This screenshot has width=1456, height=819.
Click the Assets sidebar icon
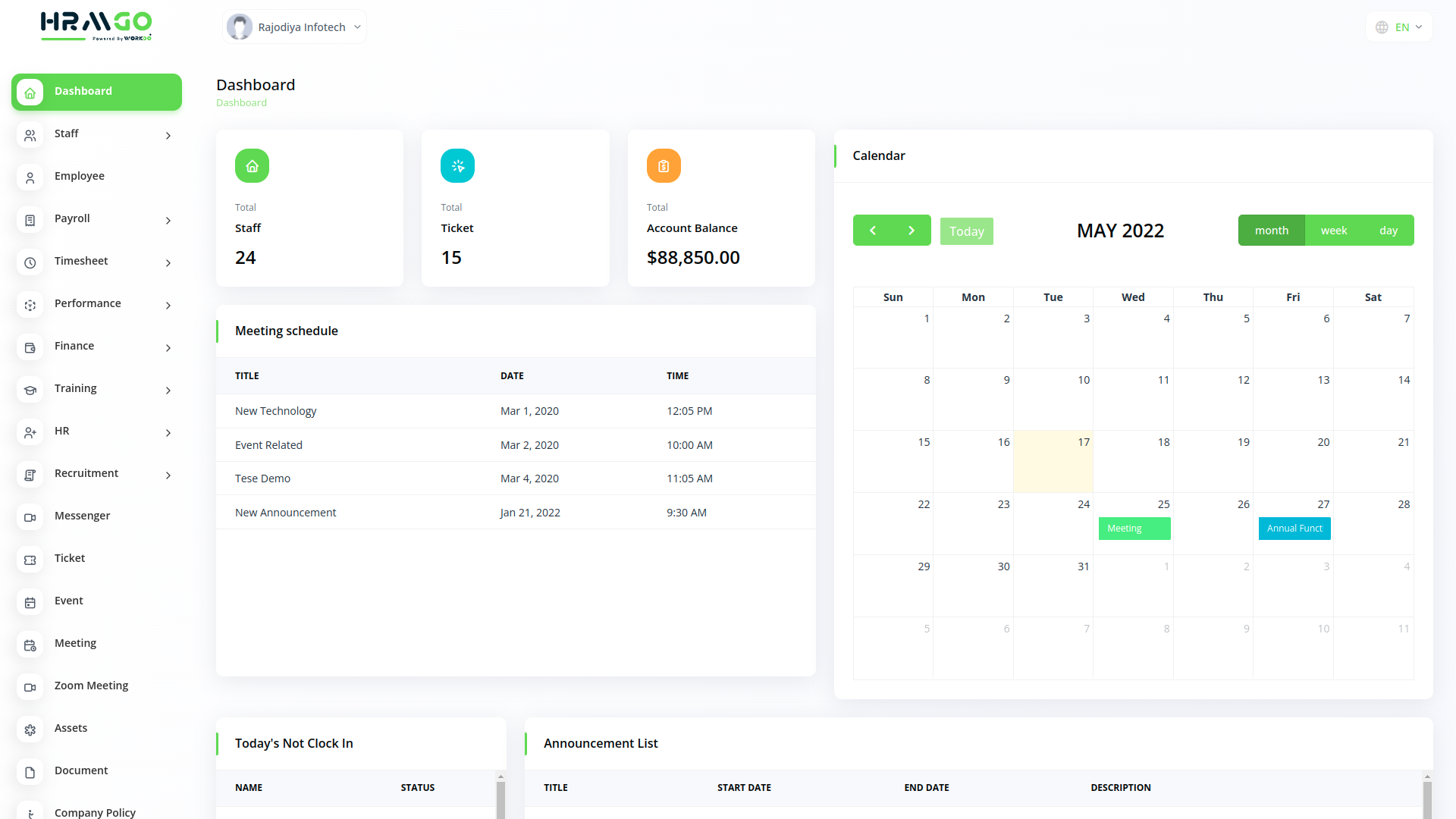pos(30,730)
